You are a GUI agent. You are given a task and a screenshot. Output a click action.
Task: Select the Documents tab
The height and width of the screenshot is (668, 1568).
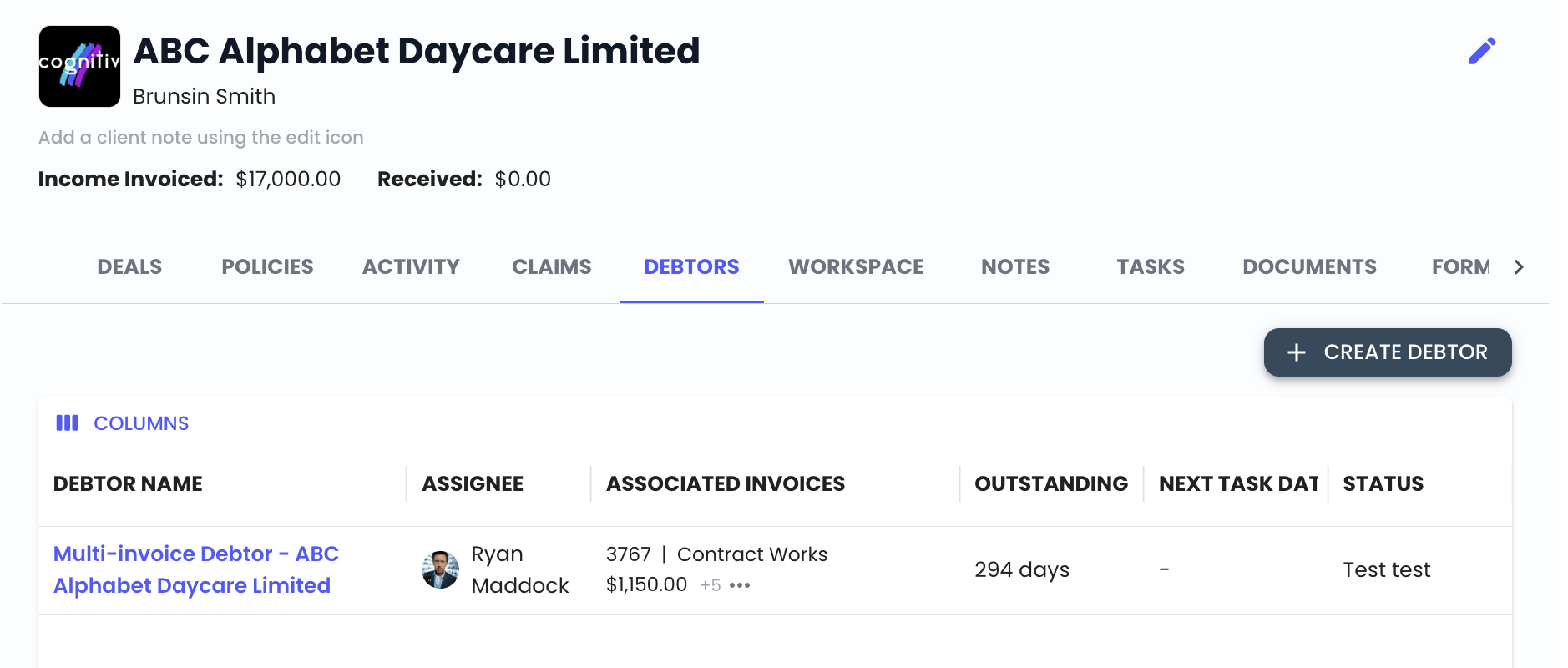tap(1309, 266)
